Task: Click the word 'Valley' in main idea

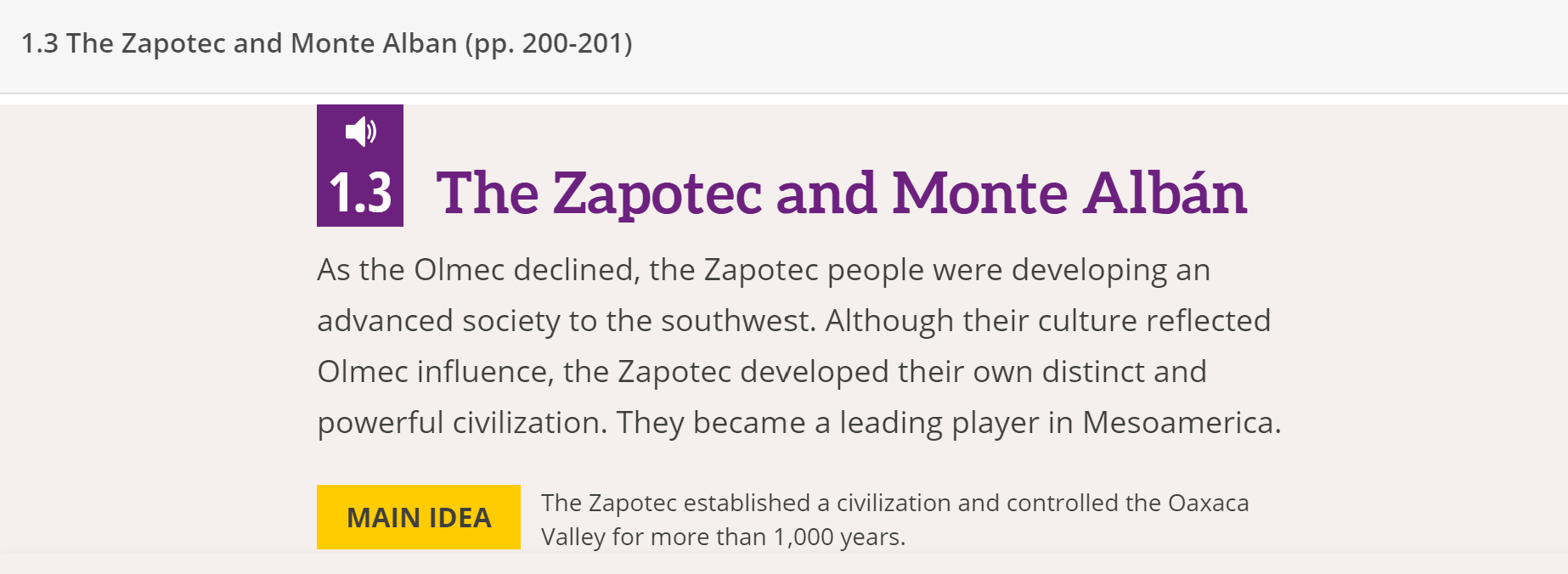Action: (x=572, y=537)
